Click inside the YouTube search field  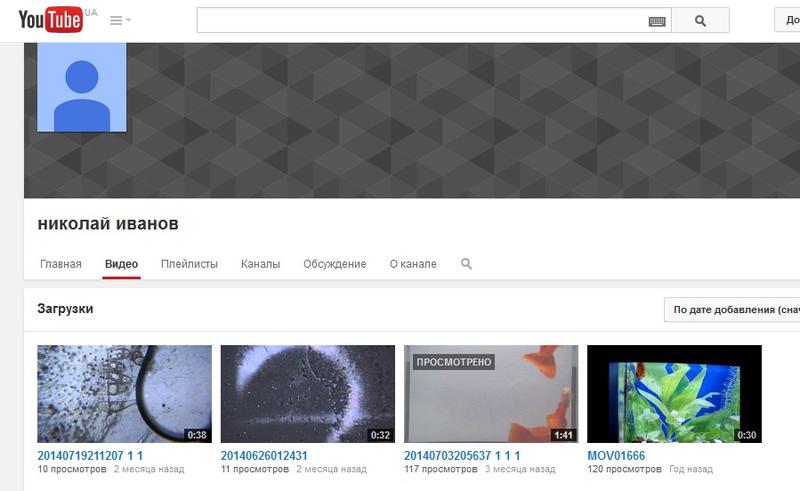pyautogui.click(x=420, y=21)
